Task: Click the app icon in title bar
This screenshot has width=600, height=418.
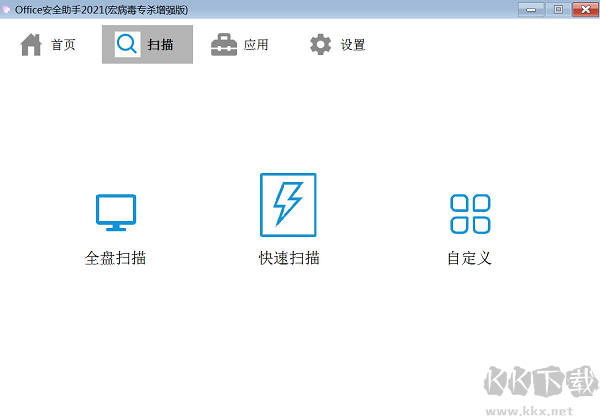Action: (6, 10)
